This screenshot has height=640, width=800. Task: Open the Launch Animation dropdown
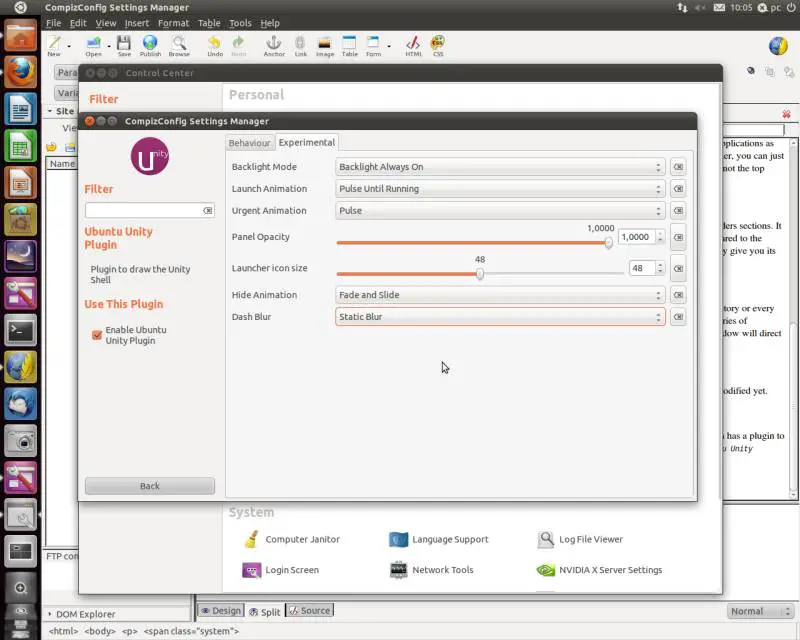coord(500,189)
